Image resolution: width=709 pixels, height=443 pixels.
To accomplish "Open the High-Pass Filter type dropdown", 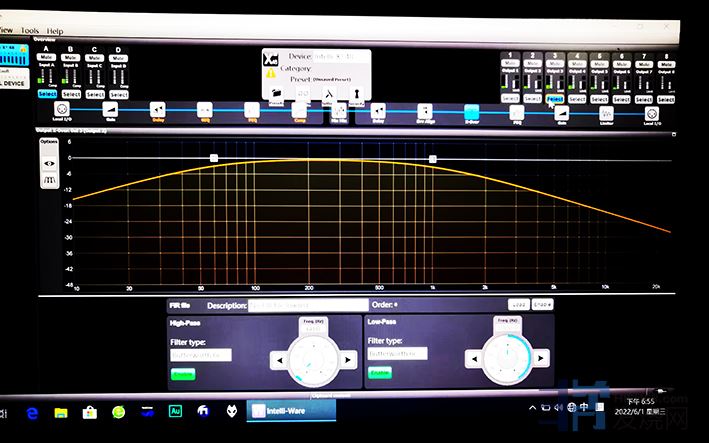I will [x=200, y=355].
